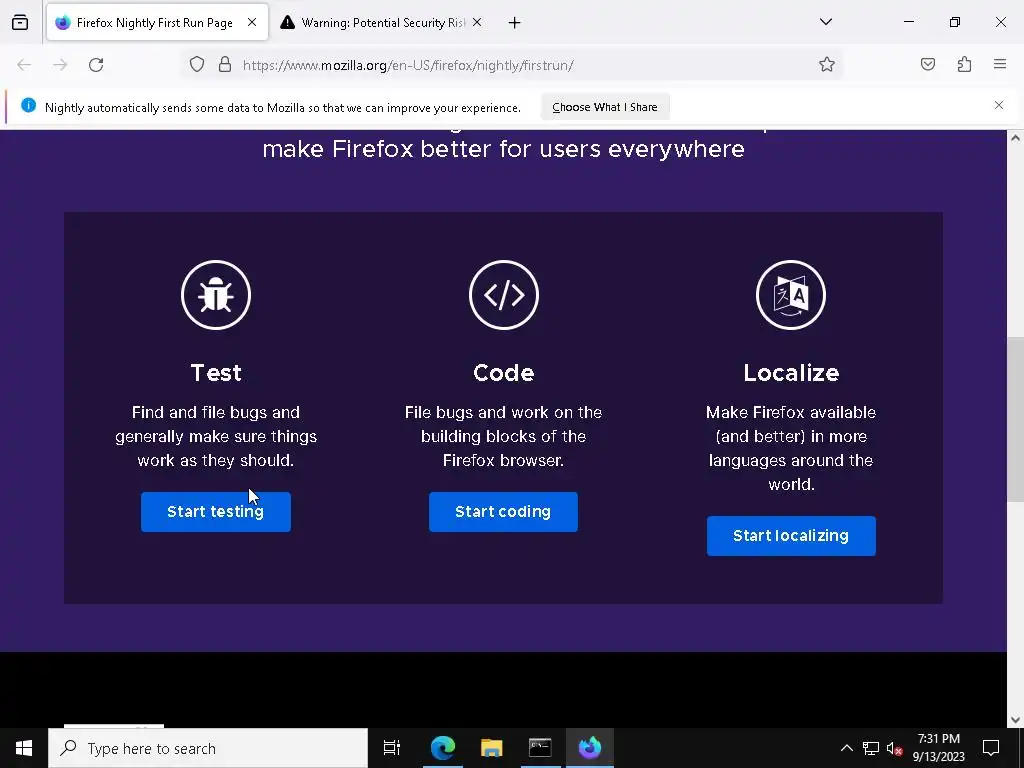1024x768 pixels.
Task: Dismiss the data sharing notification bar
Action: tap(999, 105)
